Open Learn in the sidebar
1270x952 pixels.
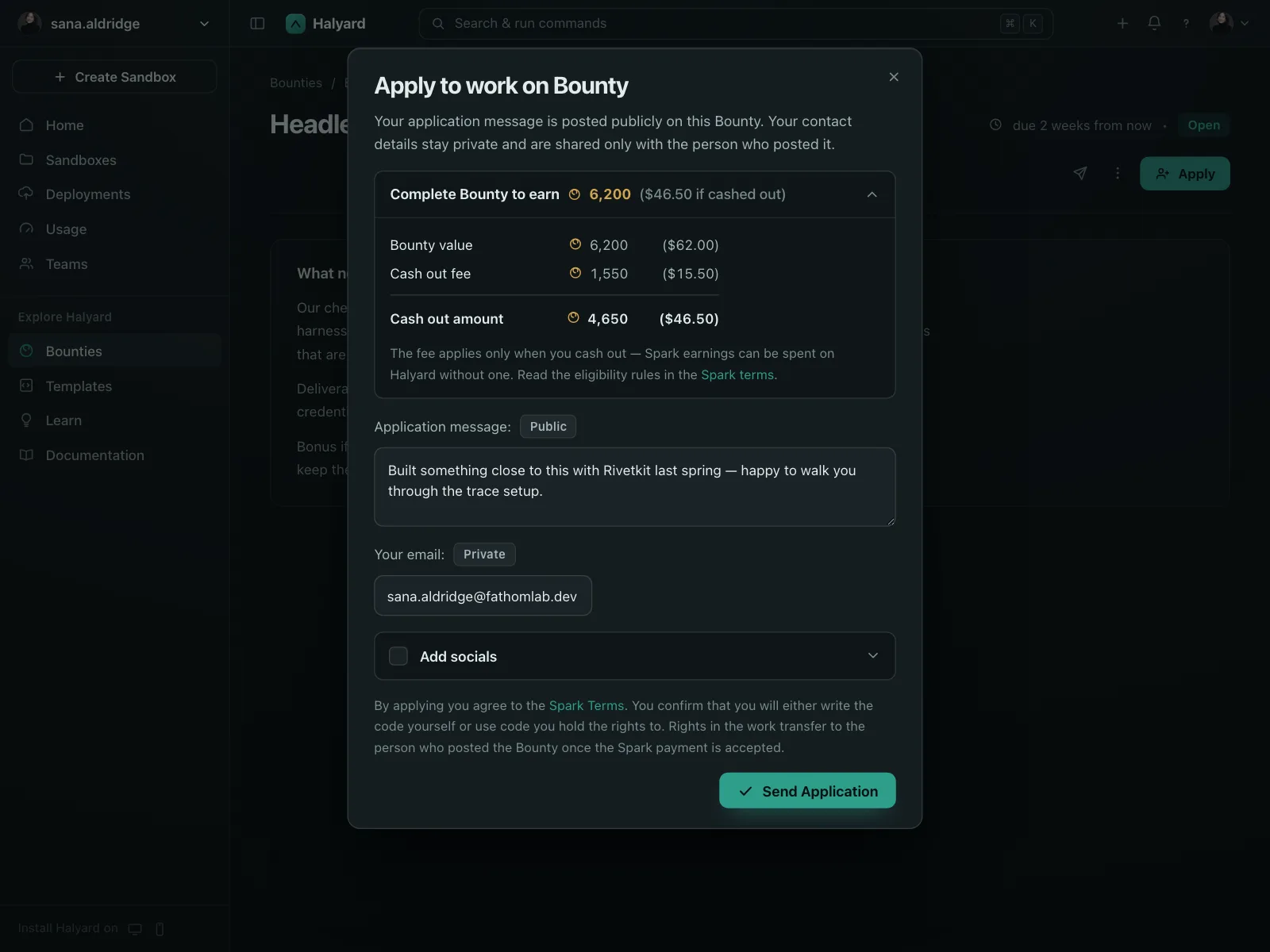[114, 420]
